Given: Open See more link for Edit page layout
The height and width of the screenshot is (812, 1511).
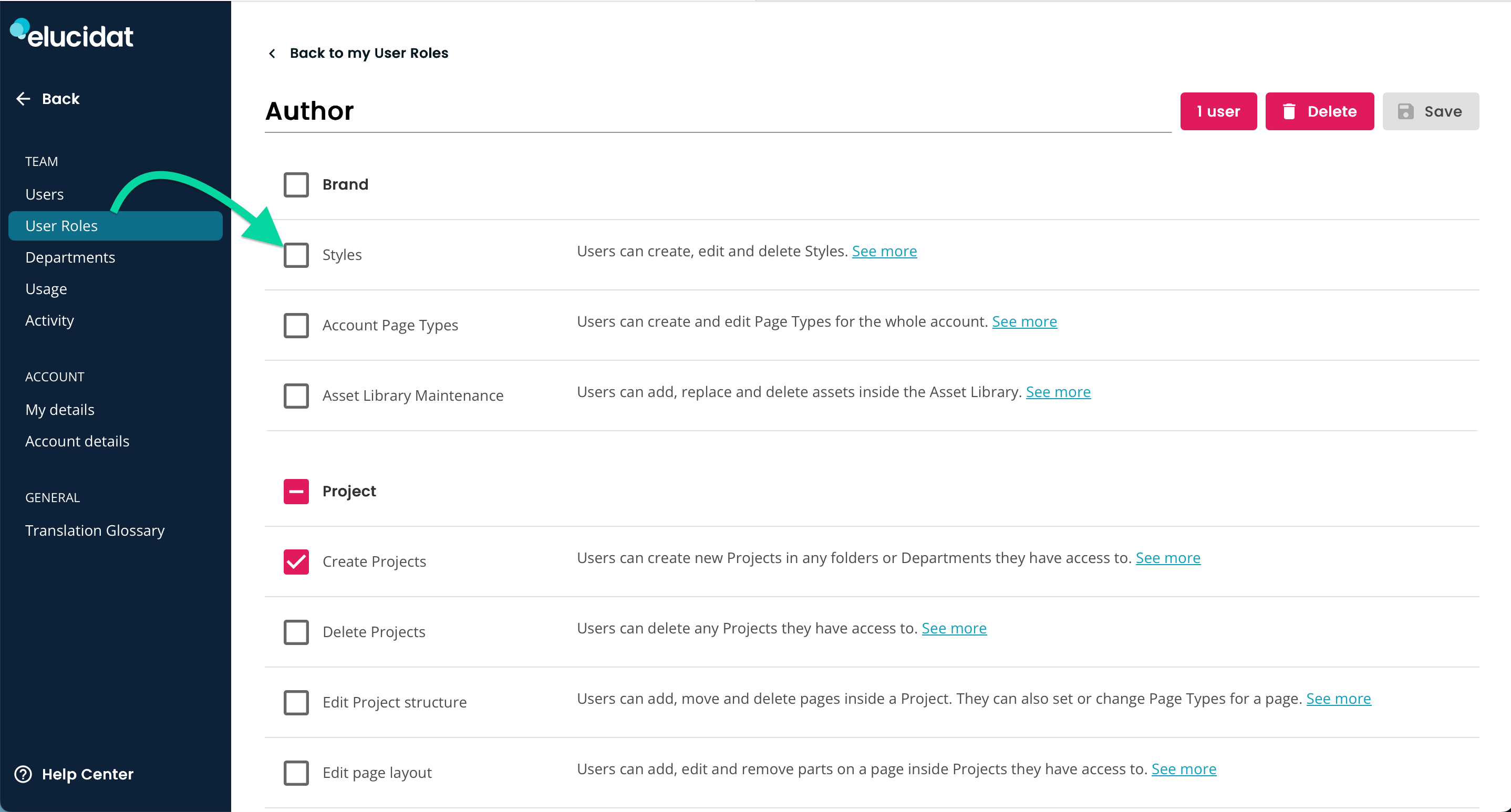Looking at the screenshot, I should [1184, 768].
